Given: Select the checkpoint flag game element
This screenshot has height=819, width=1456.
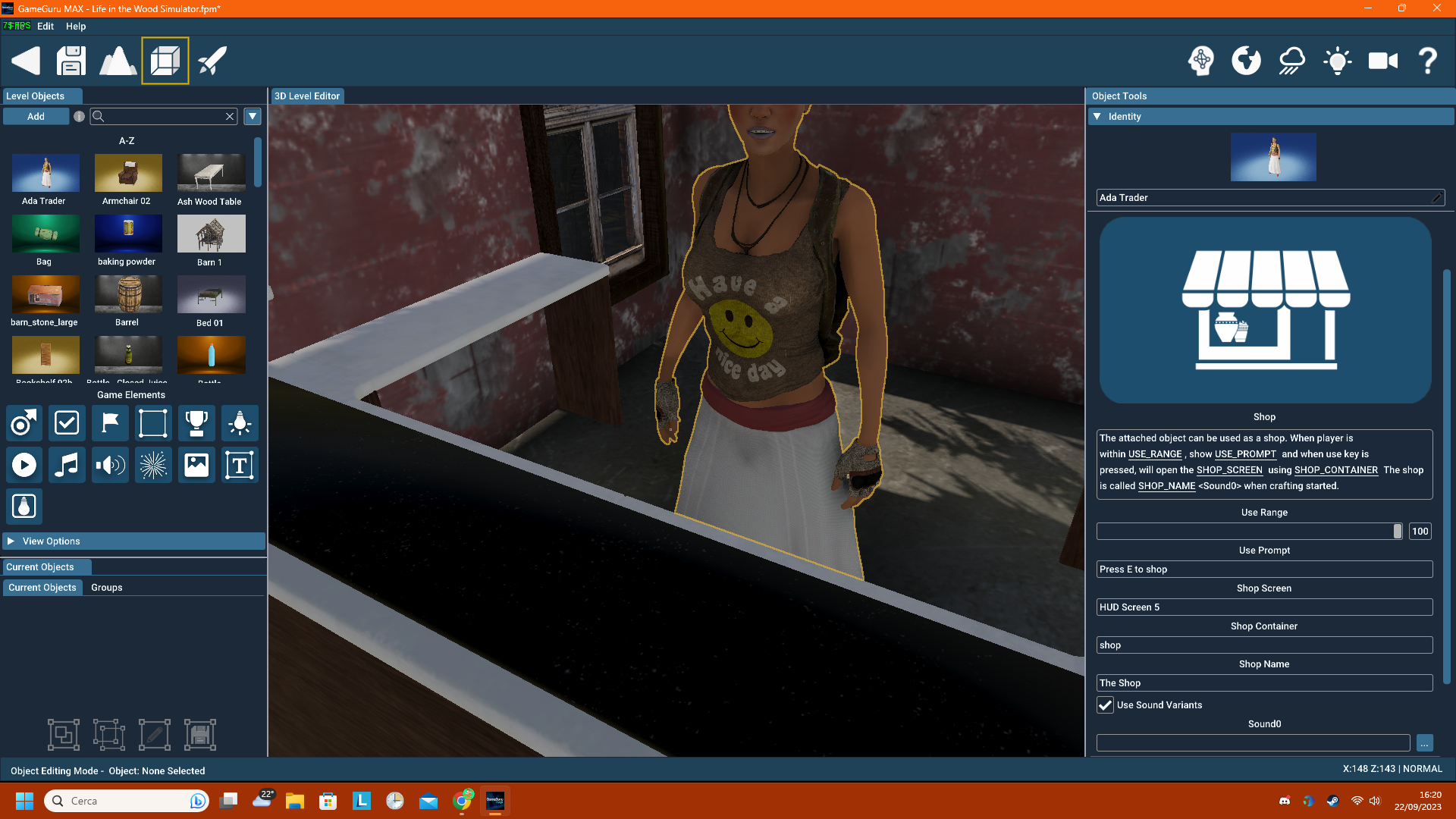Looking at the screenshot, I should click(x=110, y=423).
